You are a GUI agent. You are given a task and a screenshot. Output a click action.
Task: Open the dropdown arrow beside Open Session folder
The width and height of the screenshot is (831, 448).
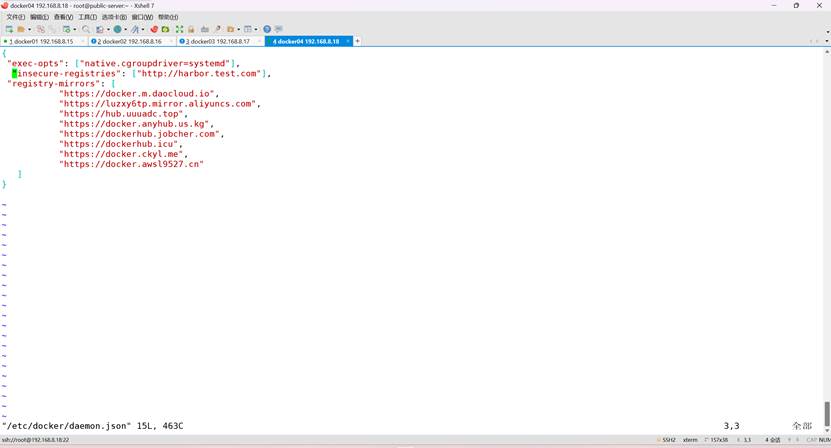point(29,29)
